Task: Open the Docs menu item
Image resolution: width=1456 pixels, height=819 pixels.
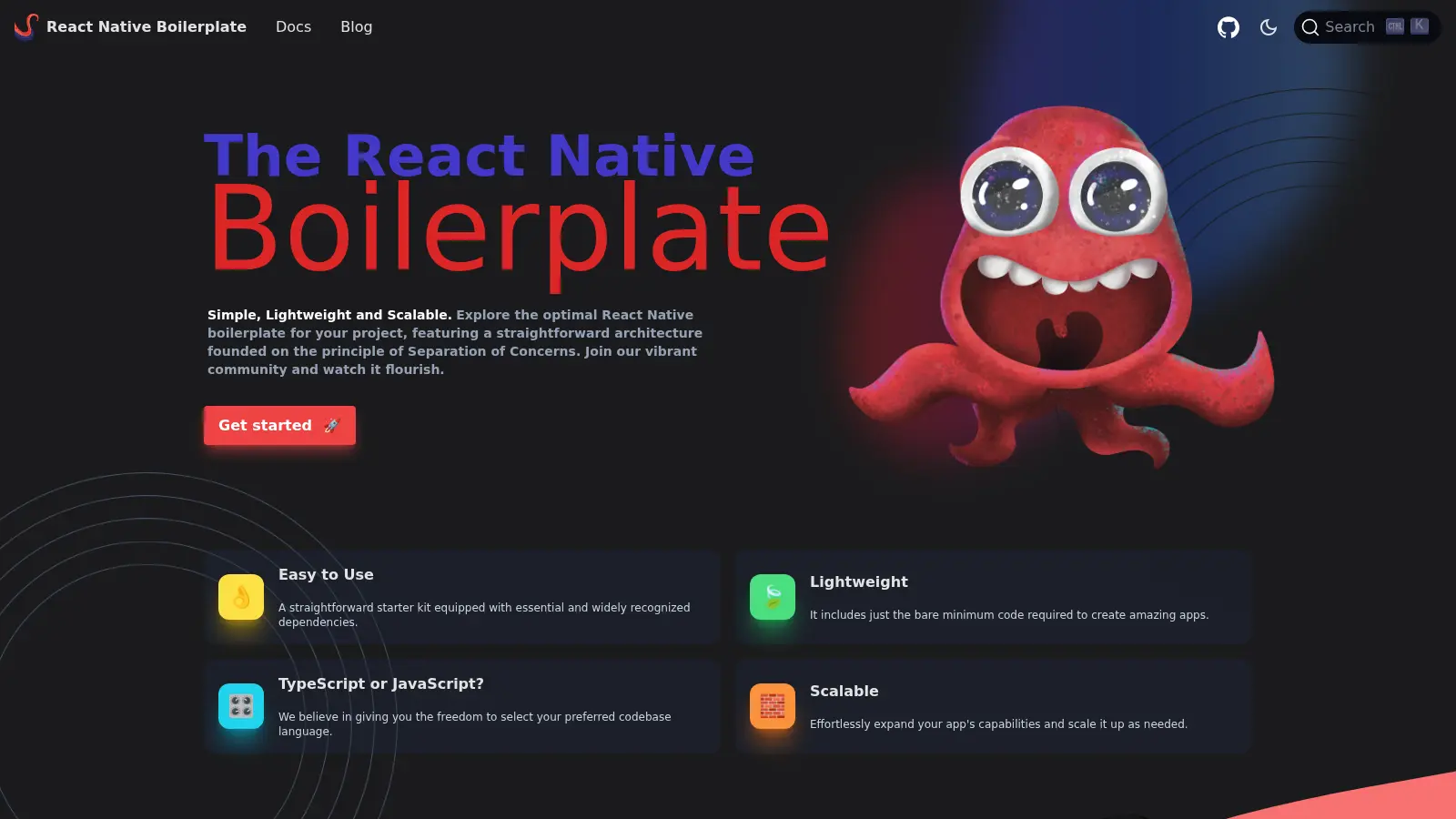Action: 293,26
